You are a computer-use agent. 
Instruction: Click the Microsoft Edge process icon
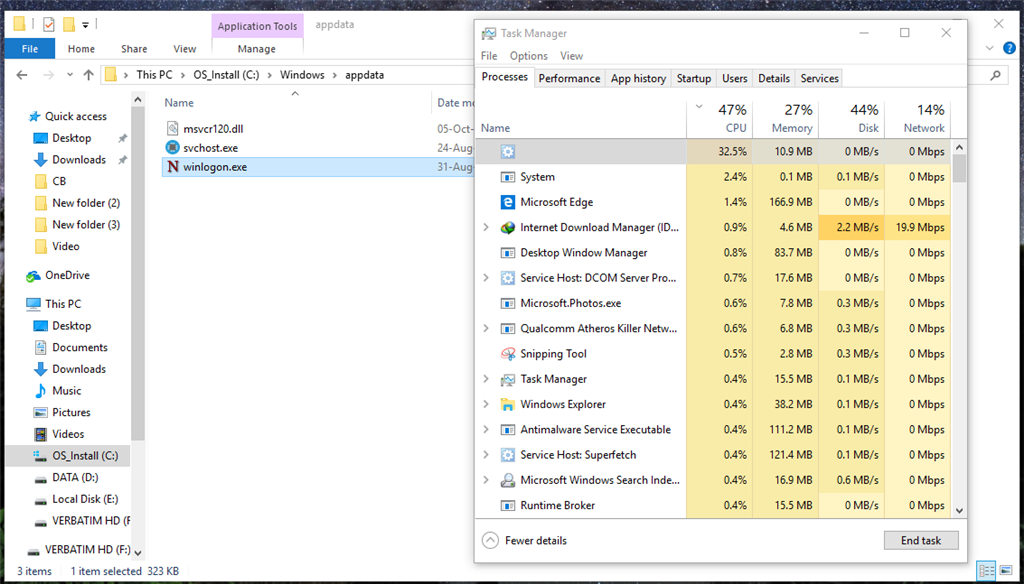point(507,203)
